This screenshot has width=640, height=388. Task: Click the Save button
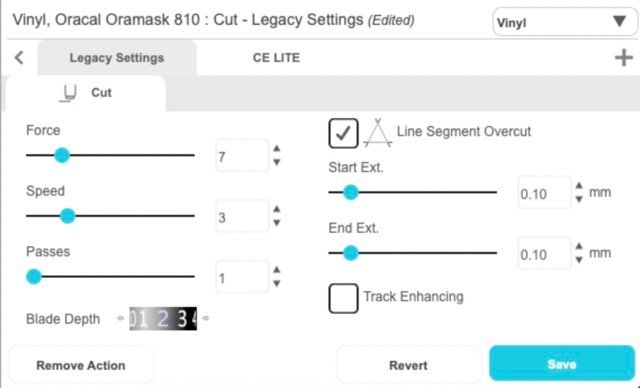tap(562, 364)
